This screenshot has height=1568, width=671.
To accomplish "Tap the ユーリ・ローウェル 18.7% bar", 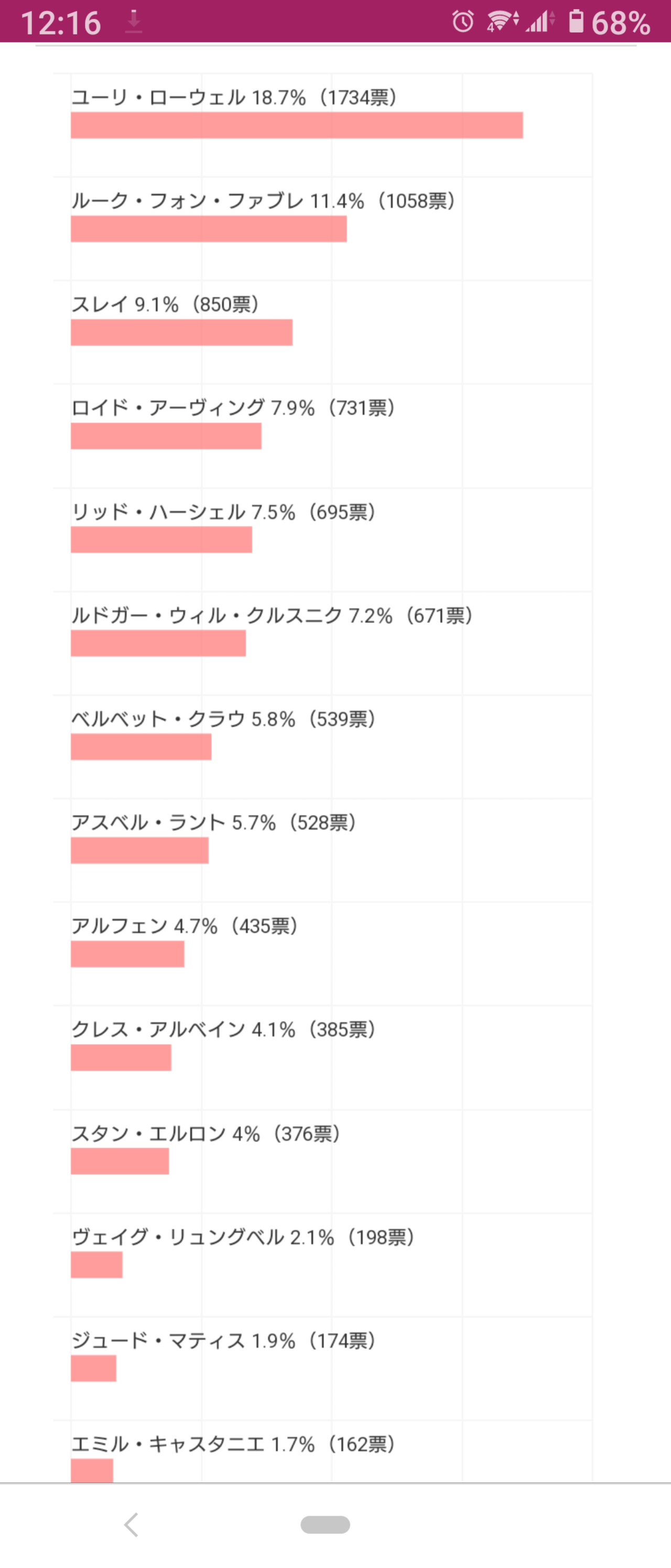I will (297, 125).
